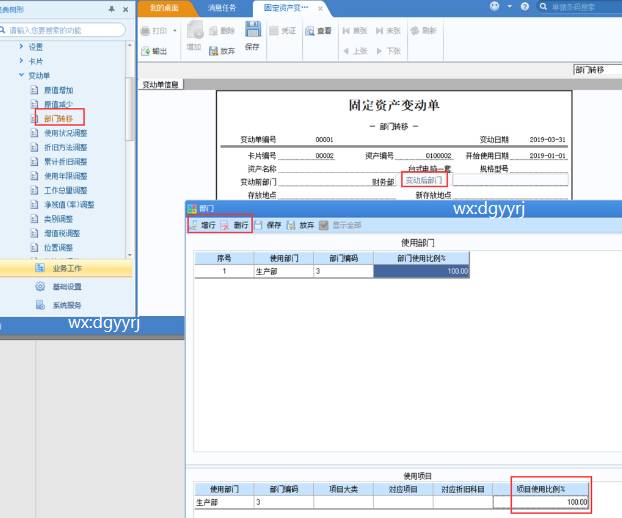
Task: Open 系统服务 in the bottom navigation
Action: (x=40, y=305)
